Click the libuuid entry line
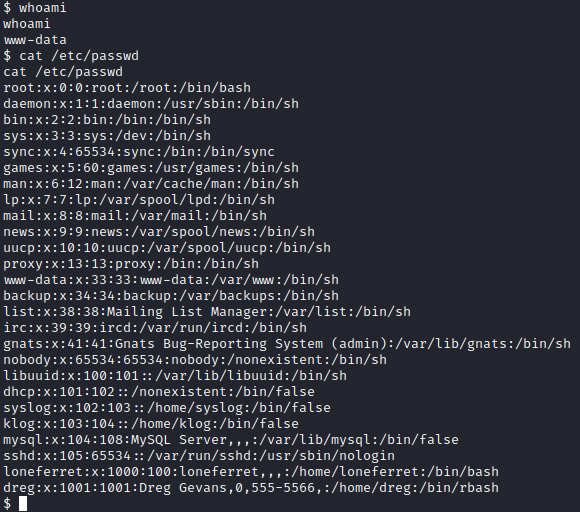The width and height of the screenshot is (580, 512). coord(175,375)
